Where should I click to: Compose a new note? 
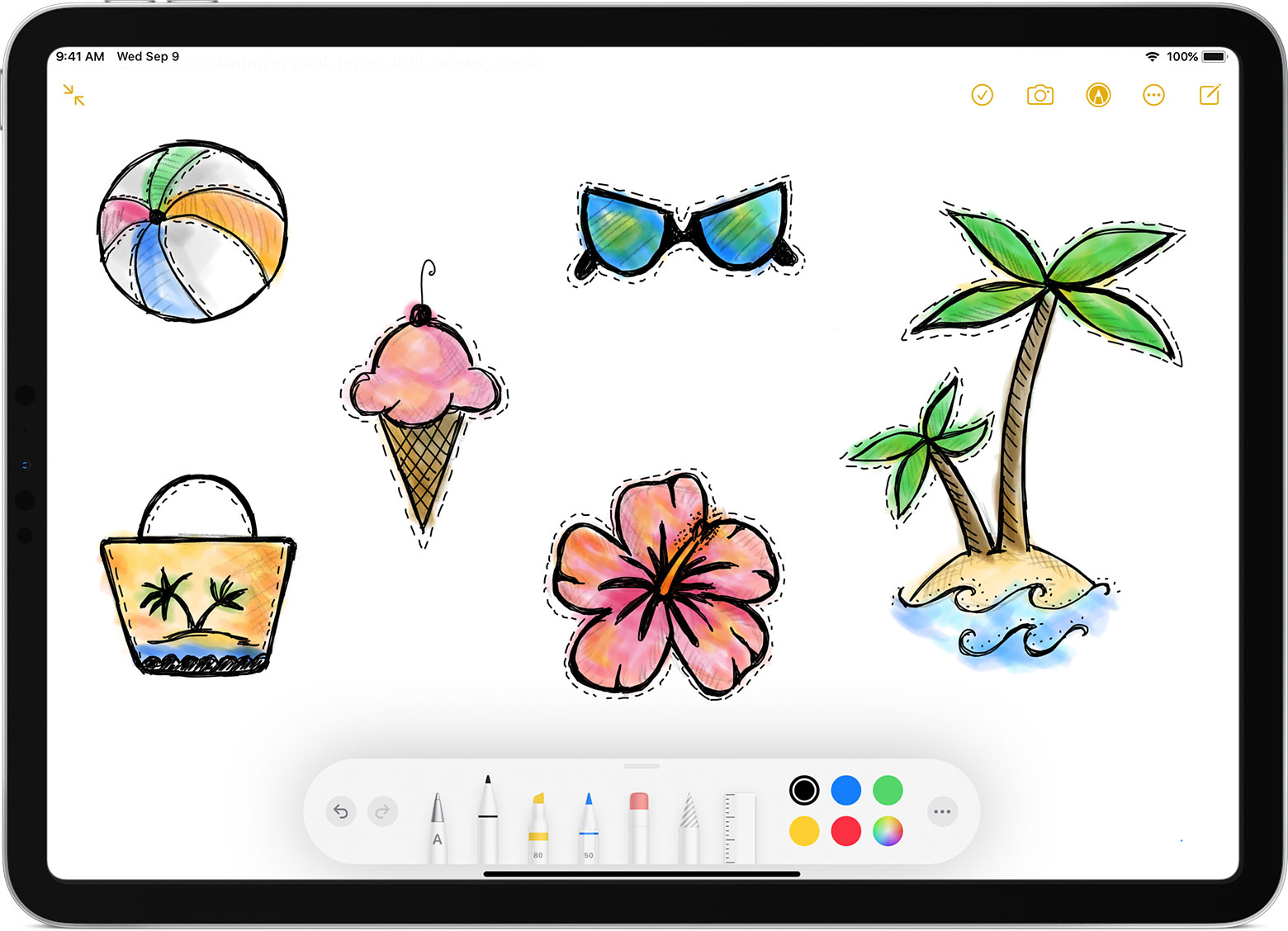[1209, 95]
